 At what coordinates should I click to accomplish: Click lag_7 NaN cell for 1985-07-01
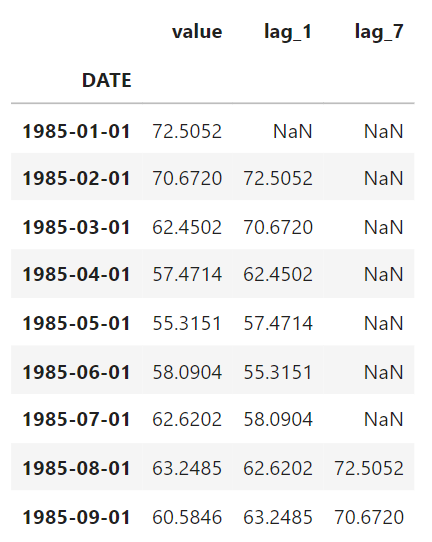point(384,420)
